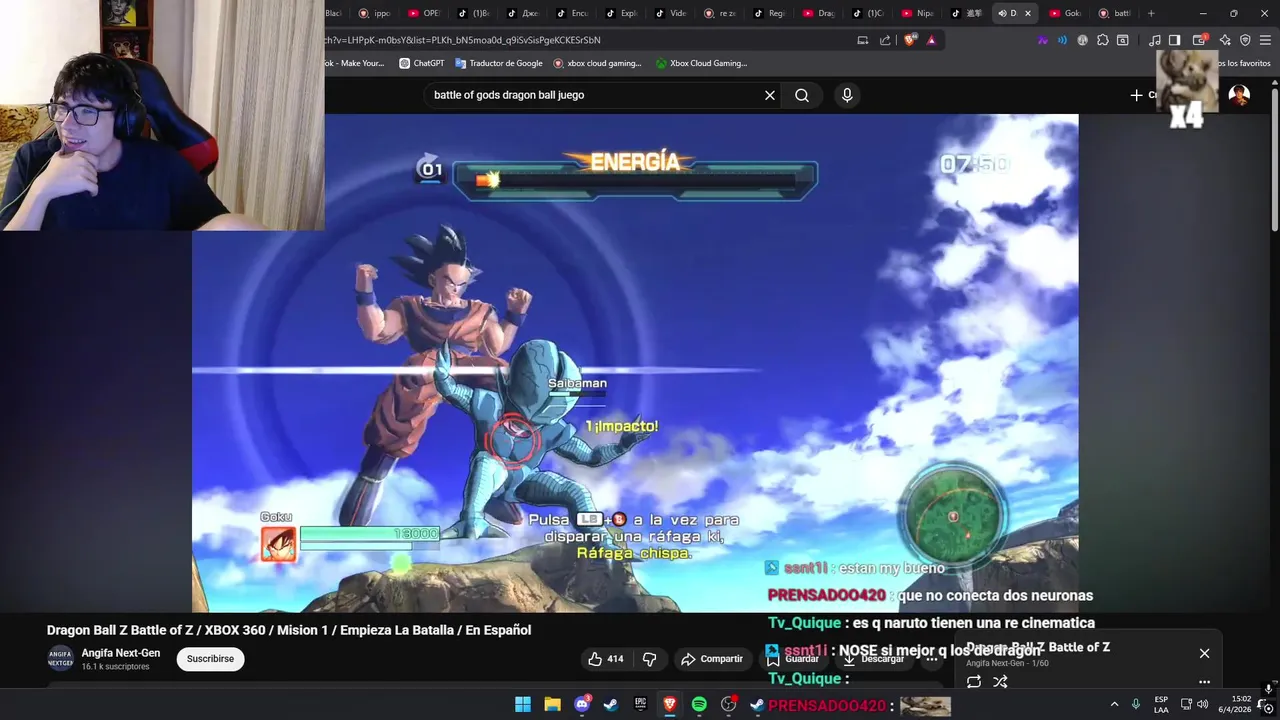Click the taskbar microphone tray icon
This screenshot has width=1280, height=720.
[x=1136, y=705]
